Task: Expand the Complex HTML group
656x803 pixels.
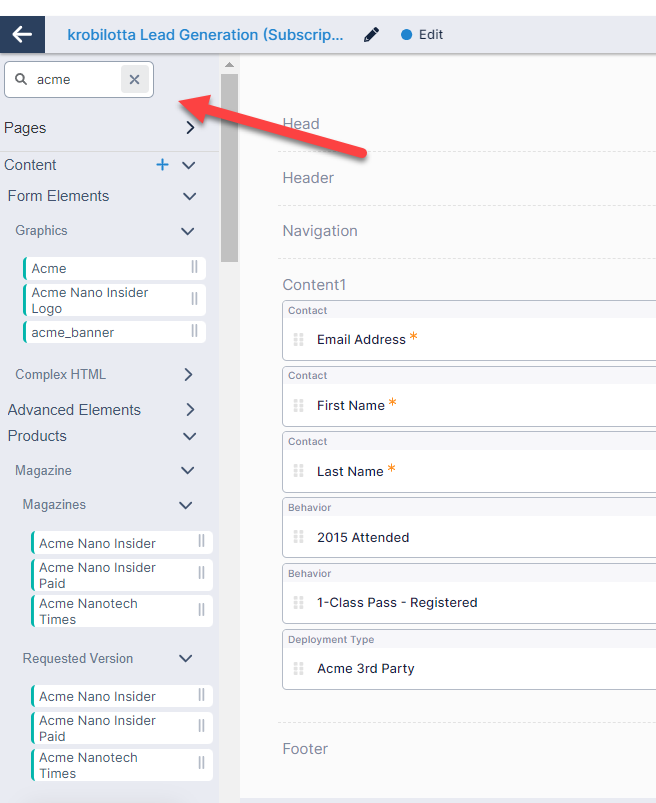Action: pyautogui.click(x=188, y=375)
